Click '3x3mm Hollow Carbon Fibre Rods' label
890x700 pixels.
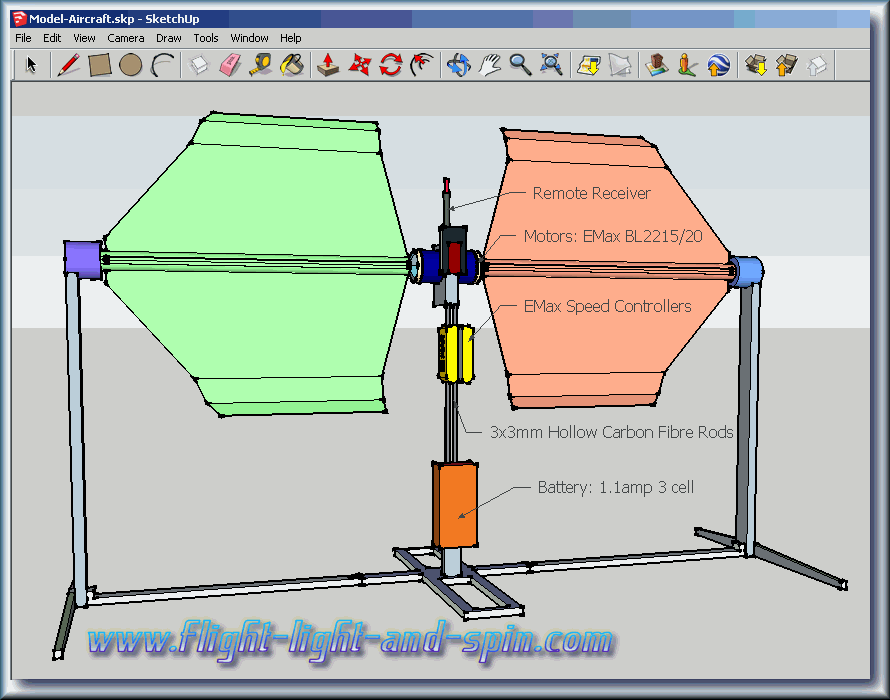tap(611, 432)
